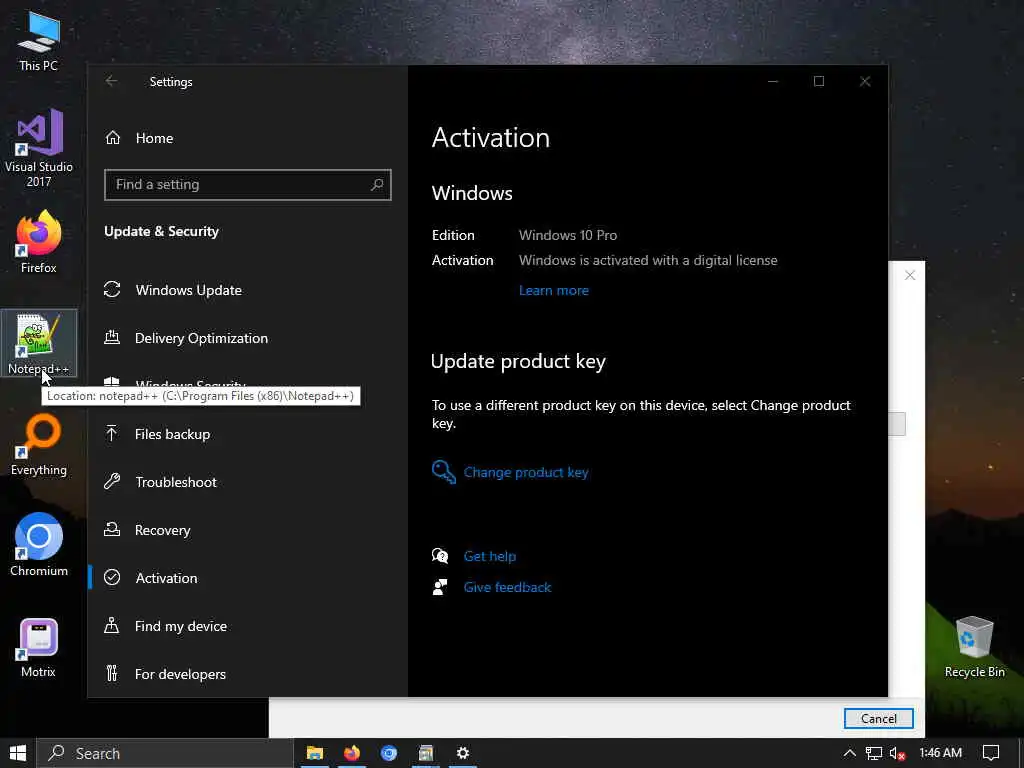1024x768 pixels.
Task: Click the network tray icon
Action: point(874,754)
